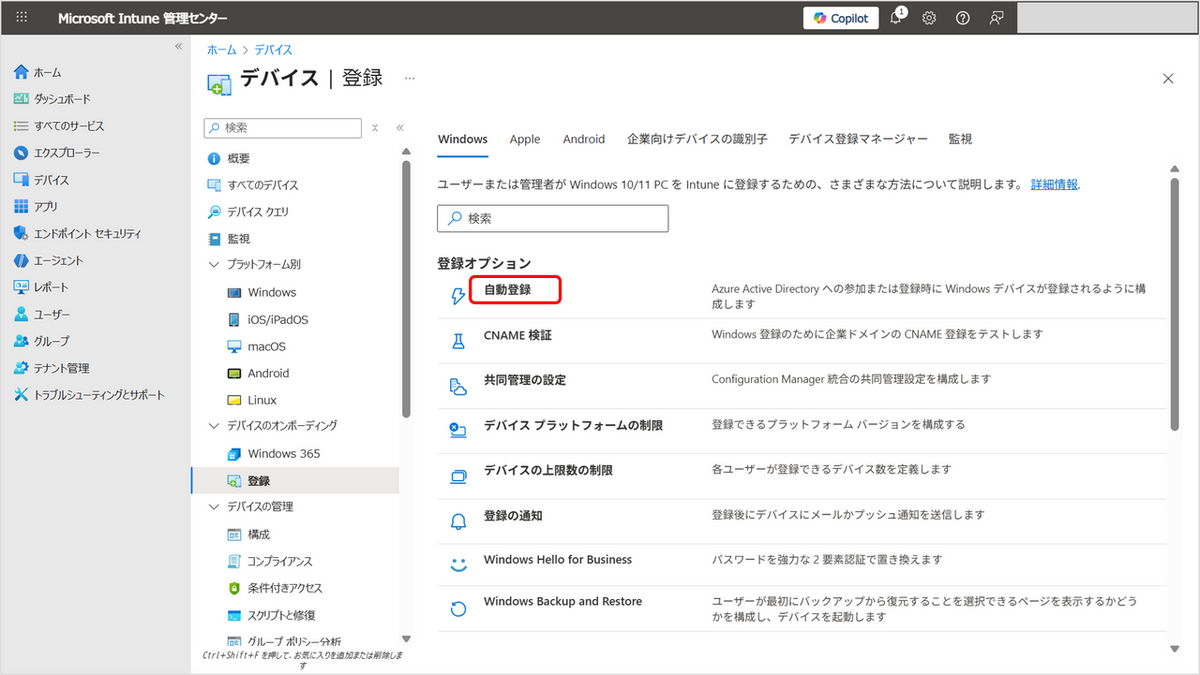Open the app launcher grid icon
Viewport: 1200px width, 675px height.
coord(21,18)
